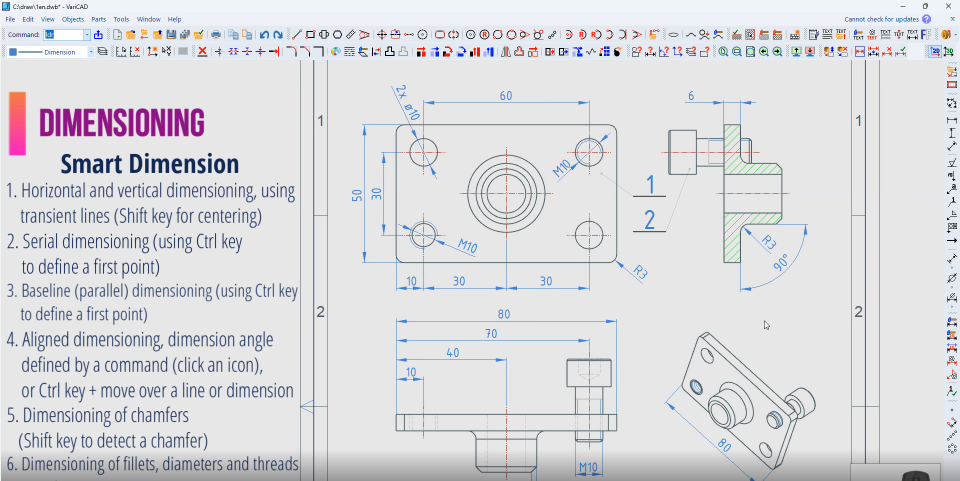
Task: Click the New document icon
Action: [x=118, y=35]
